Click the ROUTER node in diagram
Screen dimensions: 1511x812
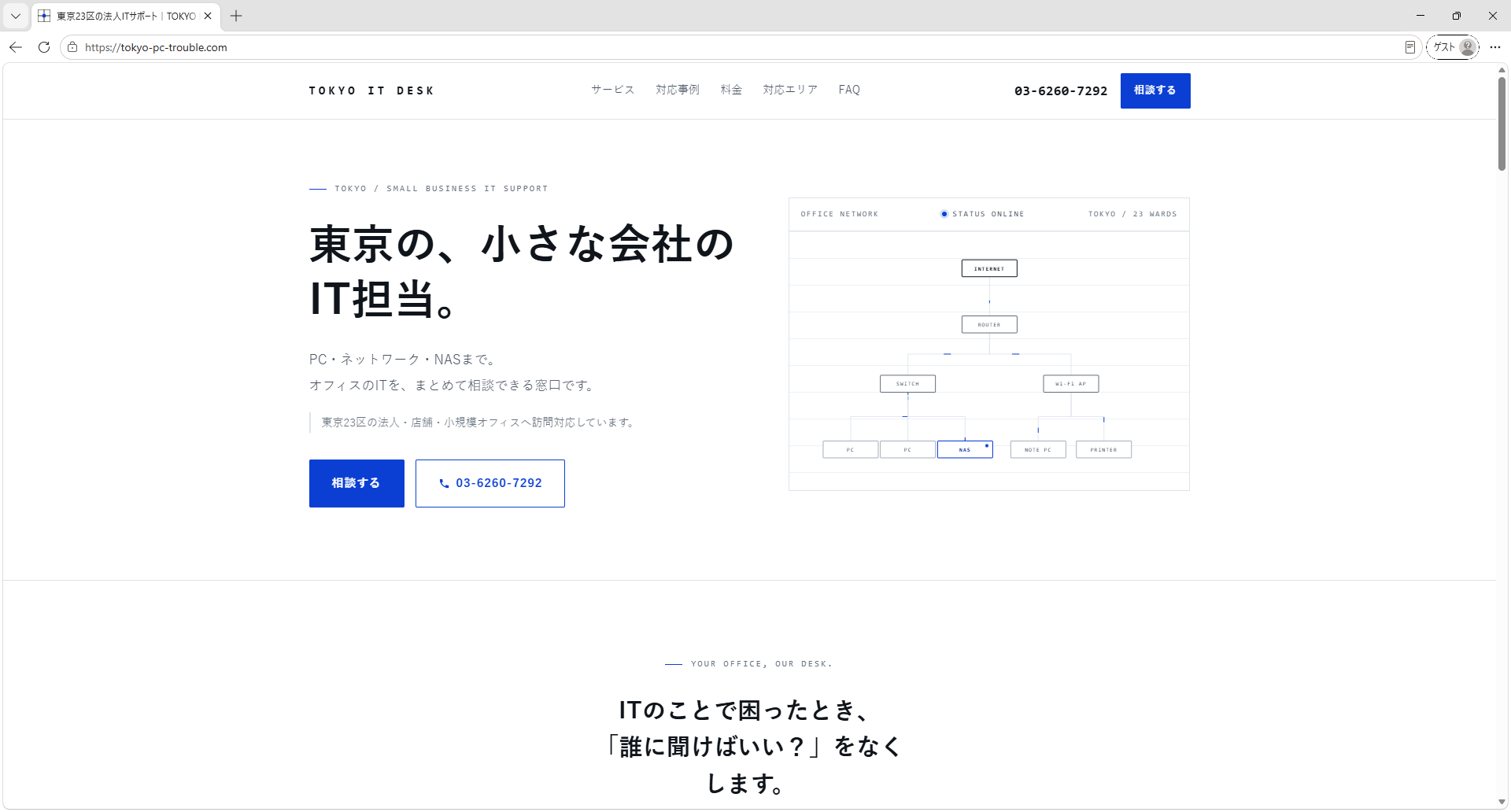[989, 324]
